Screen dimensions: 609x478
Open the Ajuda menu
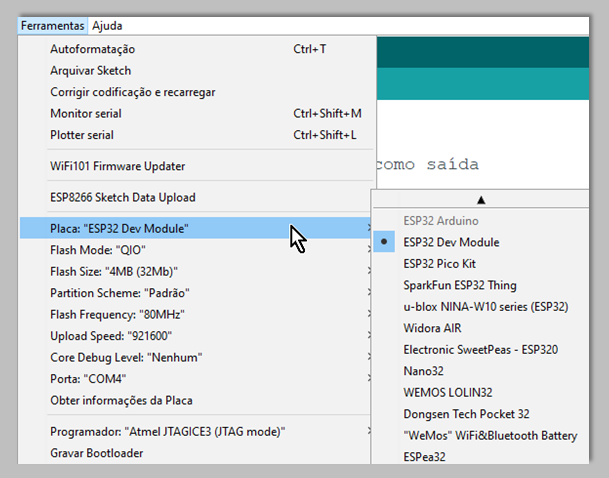[107, 25]
